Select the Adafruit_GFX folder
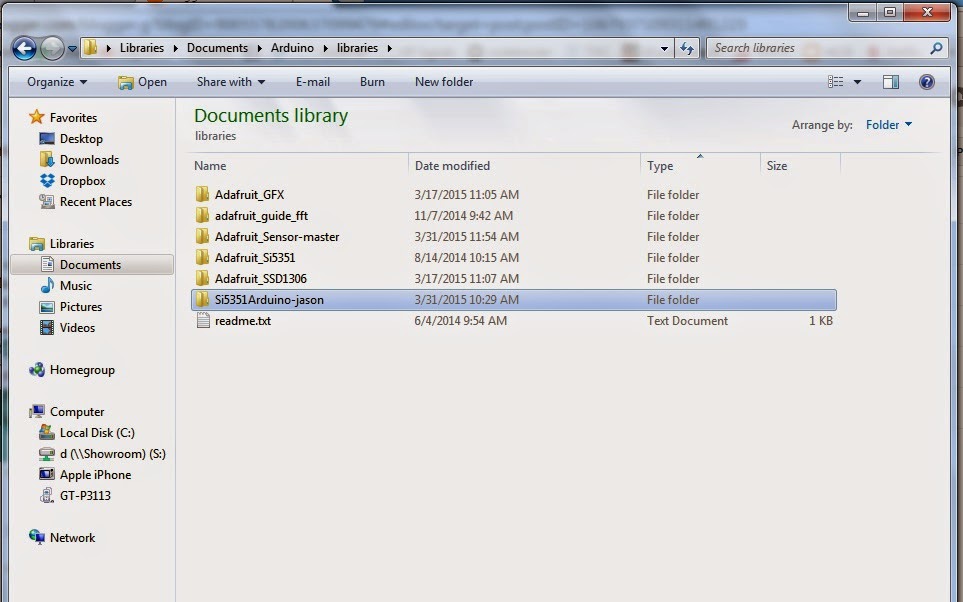The width and height of the screenshot is (963, 602). (x=249, y=195)
